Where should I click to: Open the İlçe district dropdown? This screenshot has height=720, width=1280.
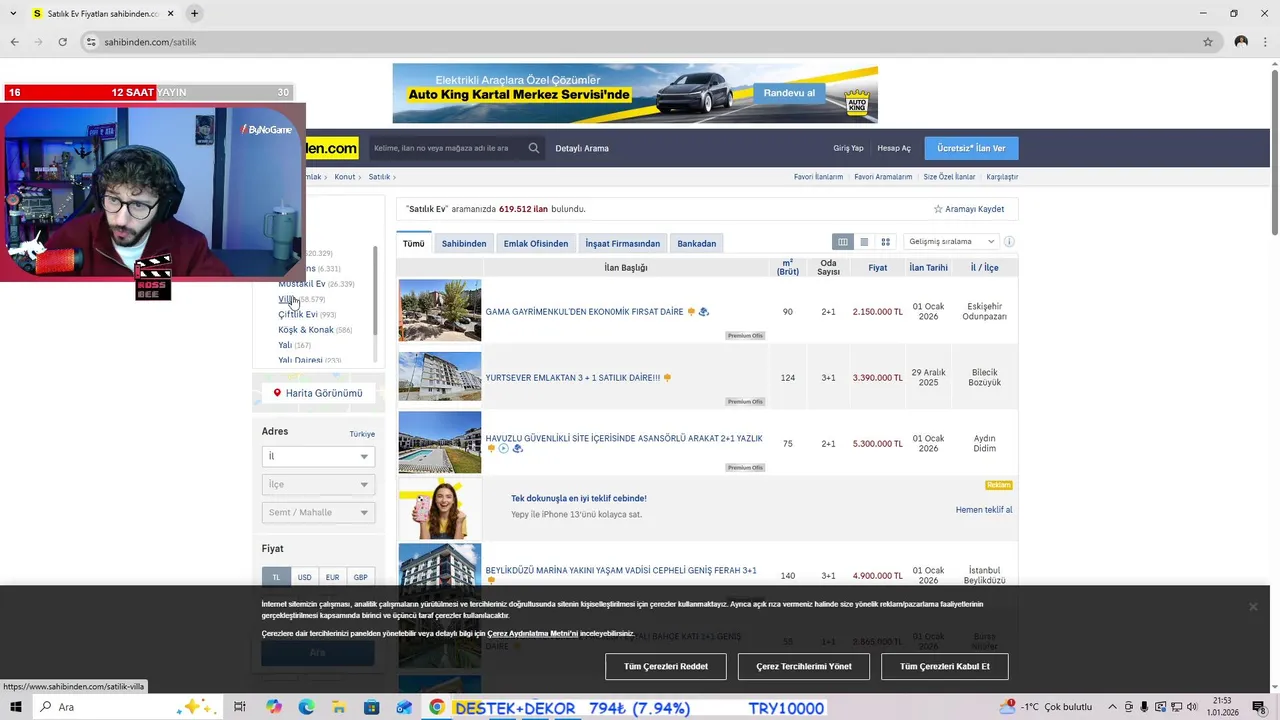[x=318, y=484]
